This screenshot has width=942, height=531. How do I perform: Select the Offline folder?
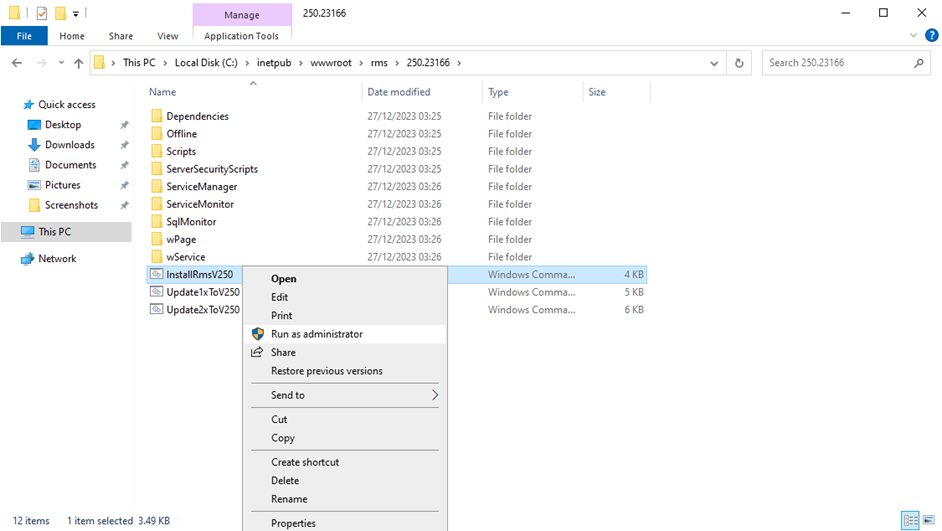tap(181, 134)
